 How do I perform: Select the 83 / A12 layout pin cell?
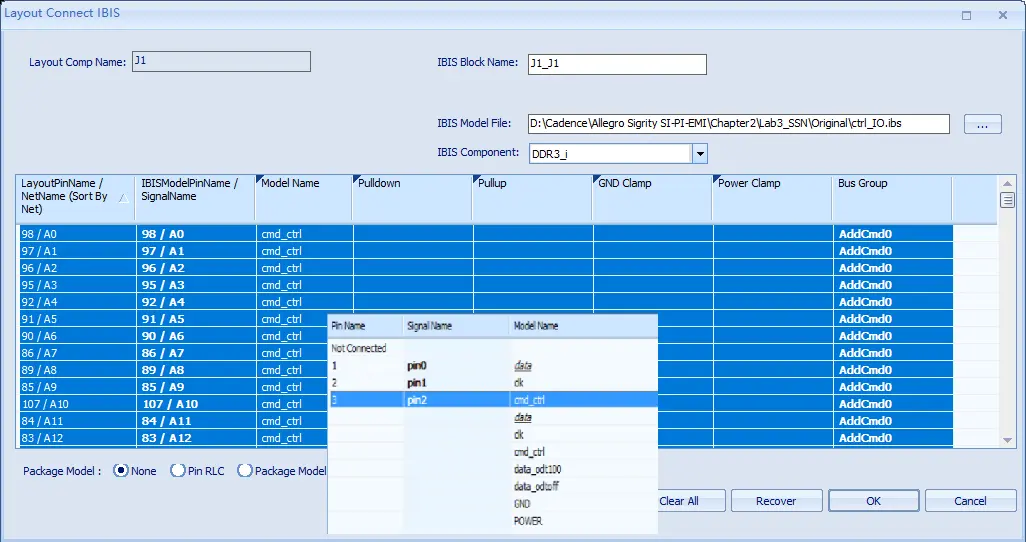(77, 438)
